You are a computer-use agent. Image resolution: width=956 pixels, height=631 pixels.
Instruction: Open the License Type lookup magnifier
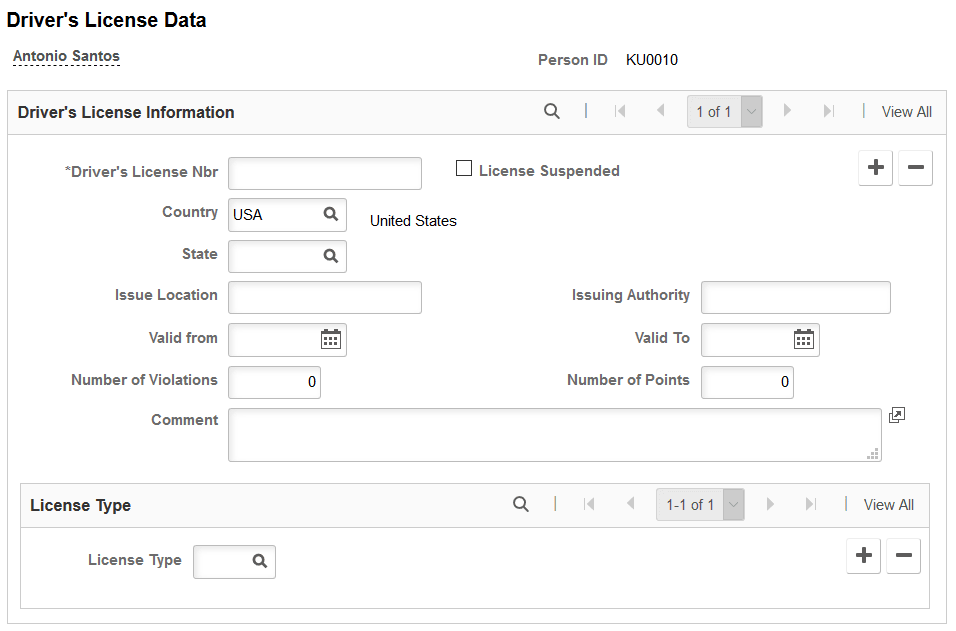[x=257, y=561]
